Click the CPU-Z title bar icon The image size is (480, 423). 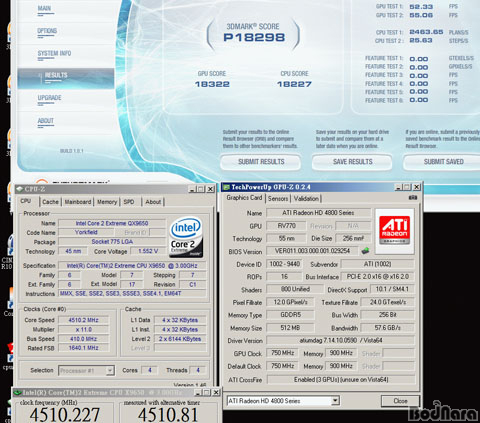tap(20, 189)
